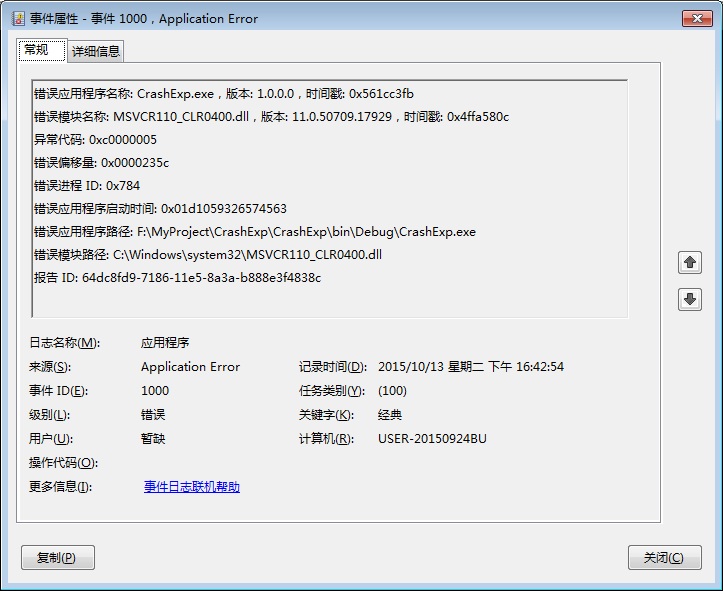
Task: Switch to the 常规 tab
Action: [42, 50]
